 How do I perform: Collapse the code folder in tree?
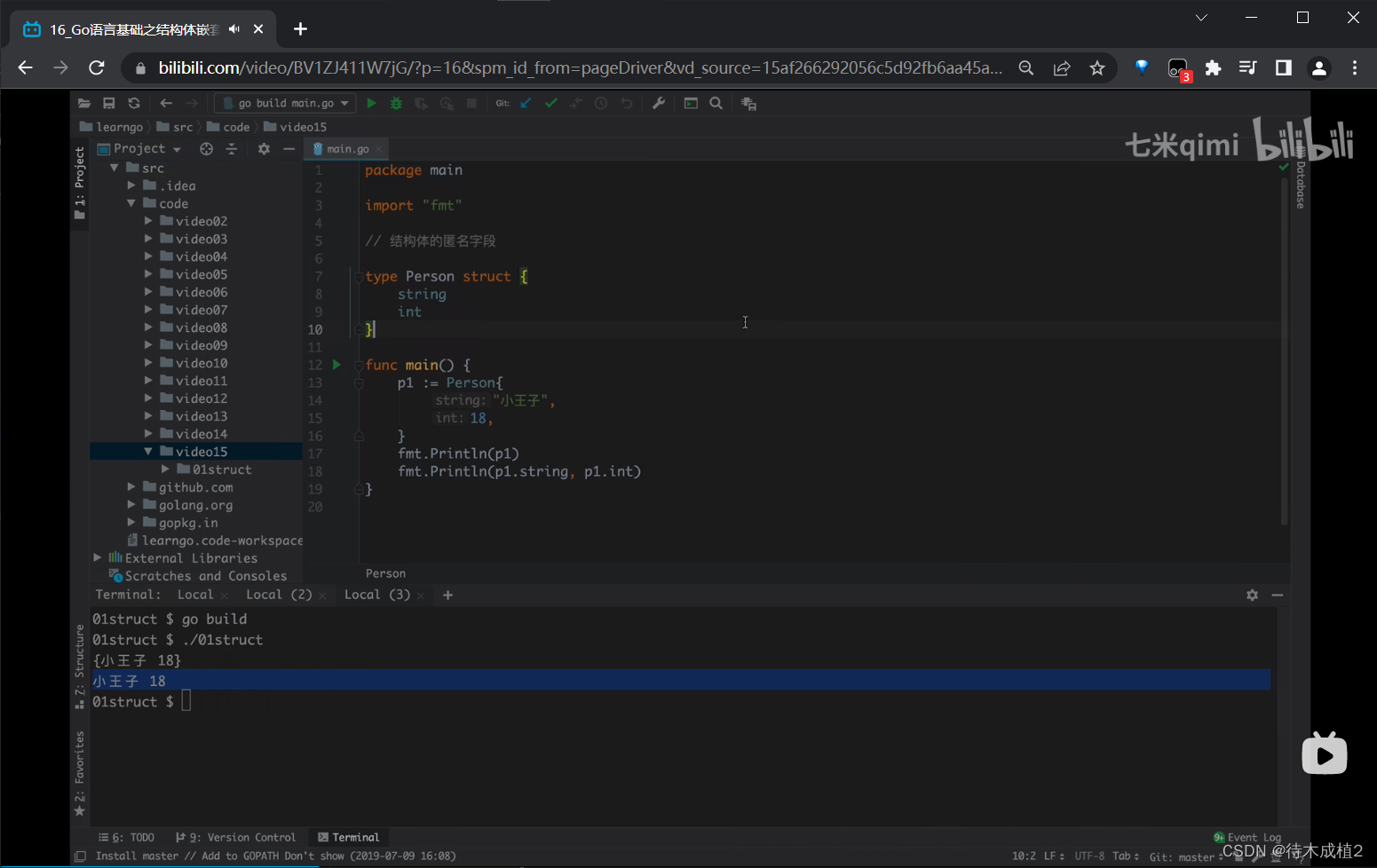[x=131, y=203]
